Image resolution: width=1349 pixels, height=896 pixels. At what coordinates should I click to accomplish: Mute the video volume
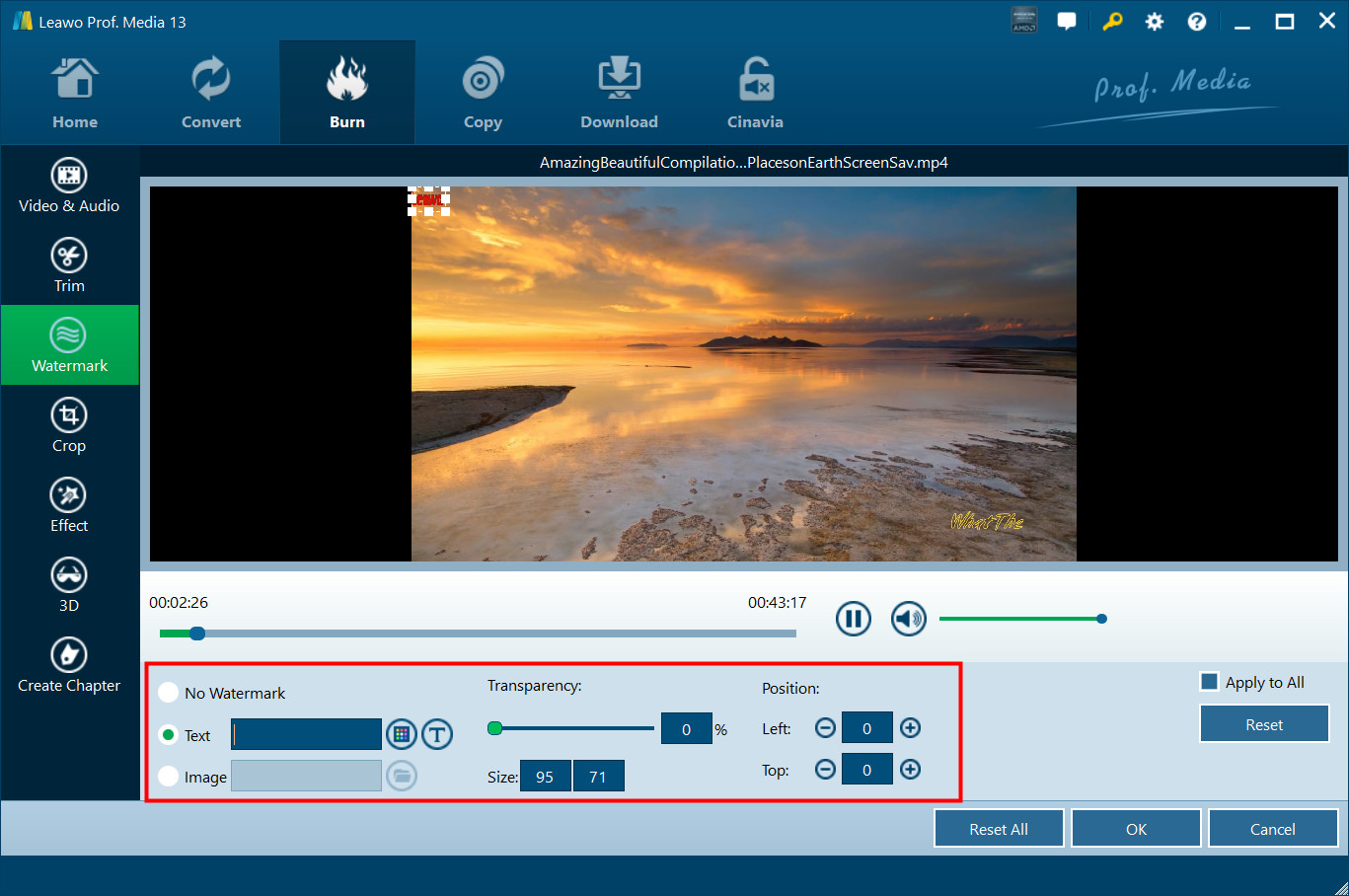tap(908, 619)
